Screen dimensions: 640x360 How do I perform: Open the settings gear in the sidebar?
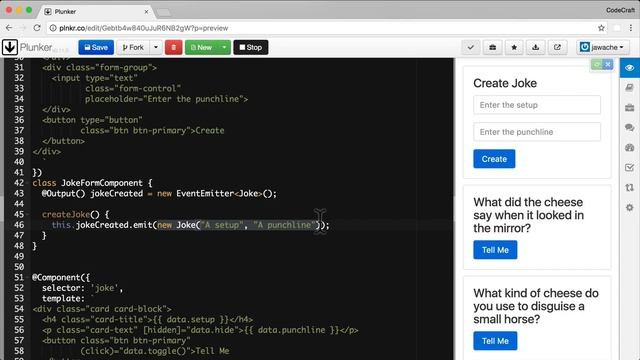tap(629, 207)
